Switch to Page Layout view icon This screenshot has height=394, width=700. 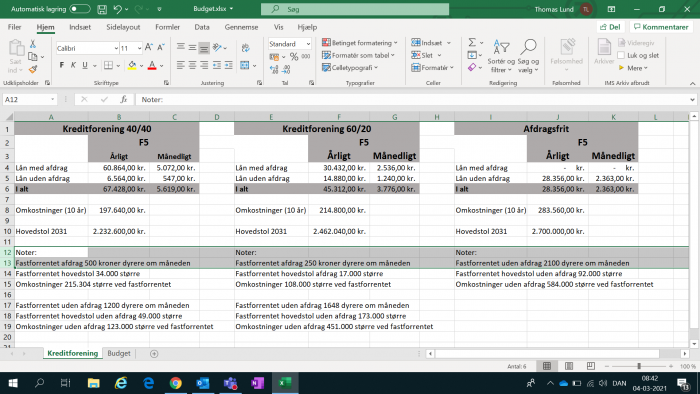point(569,366)
